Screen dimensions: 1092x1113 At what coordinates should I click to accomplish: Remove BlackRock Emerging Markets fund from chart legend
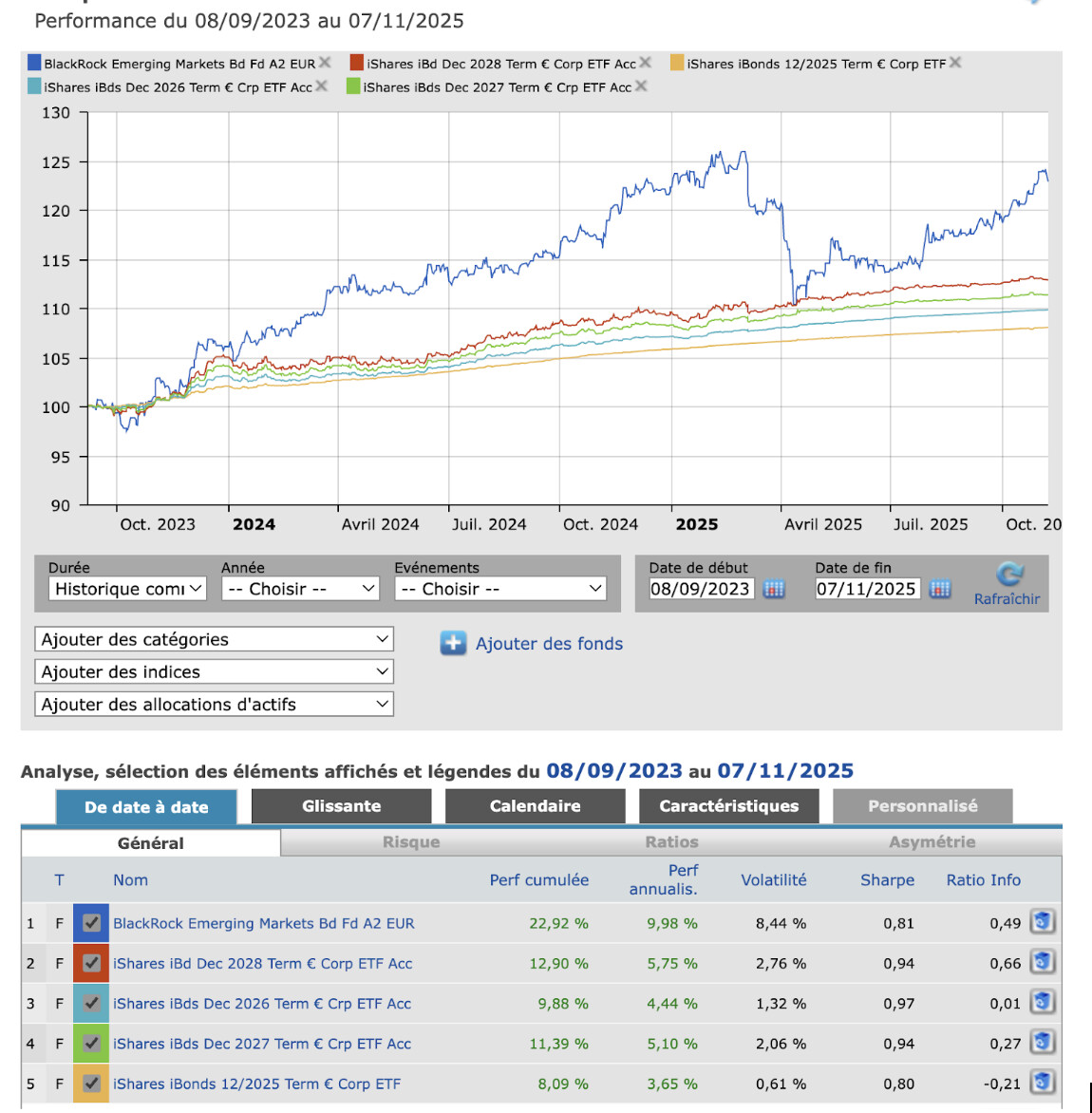click(325, 63)
